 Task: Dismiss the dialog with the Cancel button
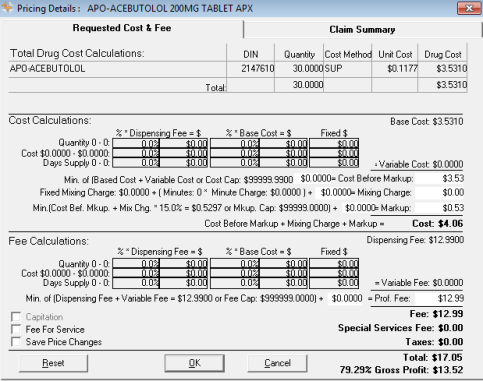(x=277, y=363)
